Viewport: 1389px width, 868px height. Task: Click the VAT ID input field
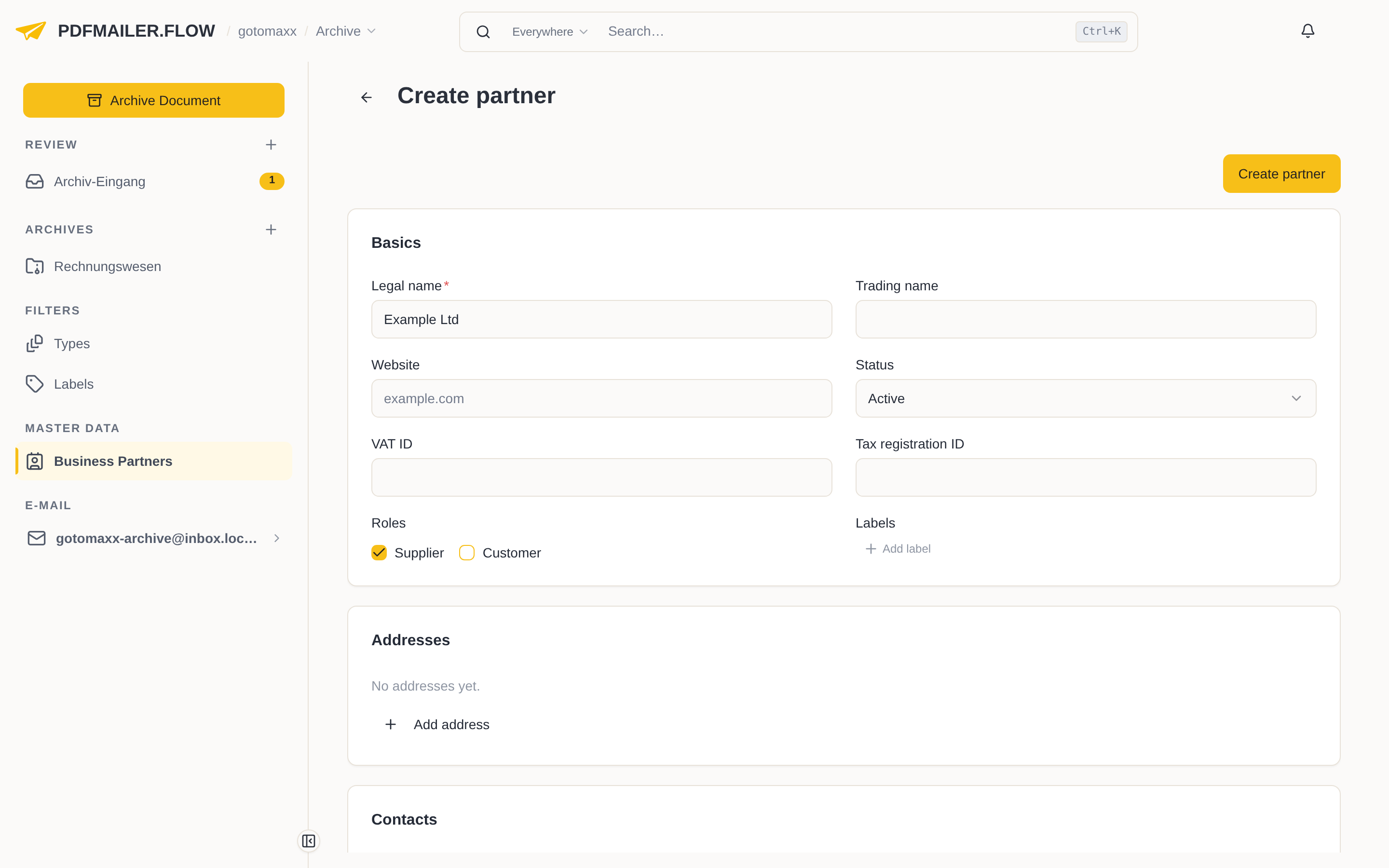click(601, 477)
